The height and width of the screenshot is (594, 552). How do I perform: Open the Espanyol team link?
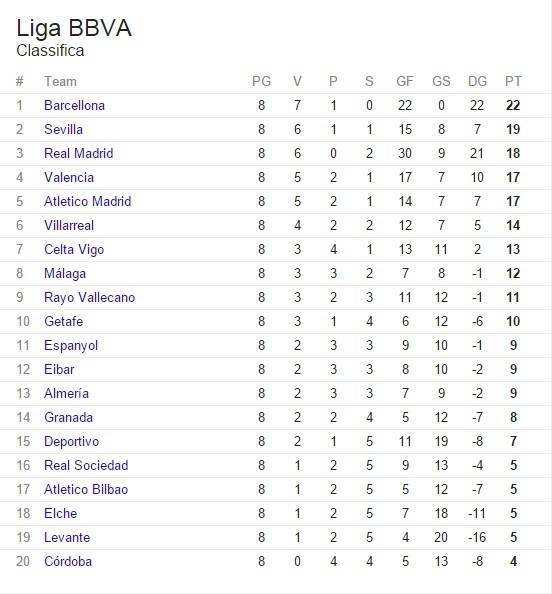coord(71,345)
